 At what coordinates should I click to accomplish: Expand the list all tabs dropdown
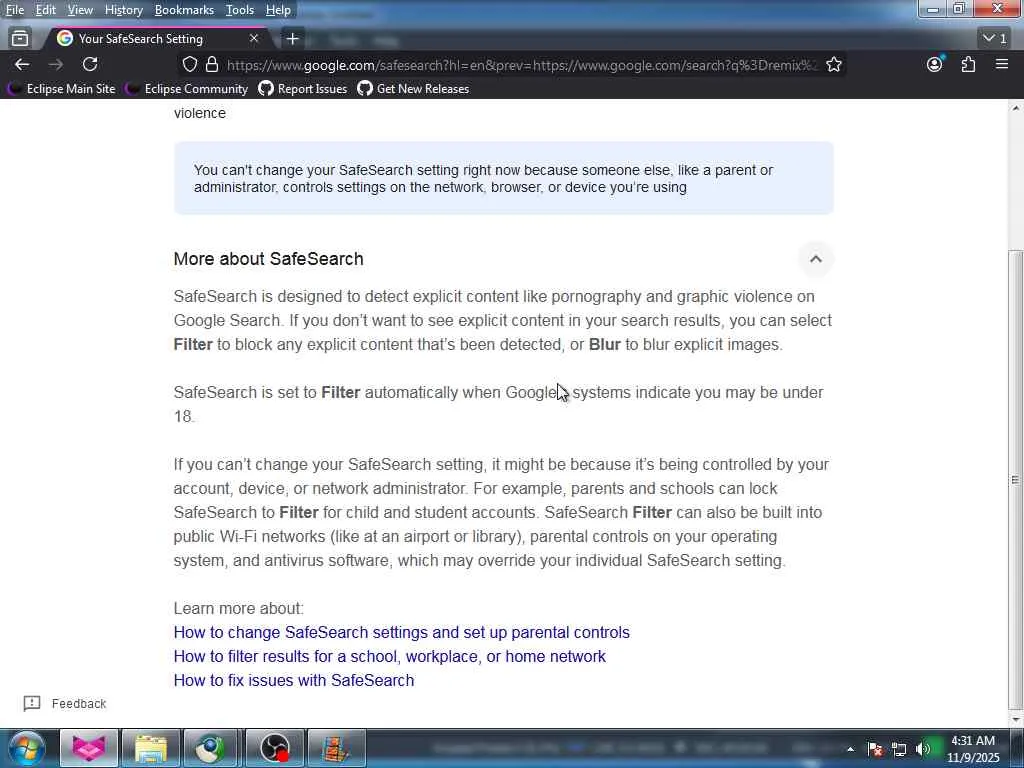(x=995, y=39)
